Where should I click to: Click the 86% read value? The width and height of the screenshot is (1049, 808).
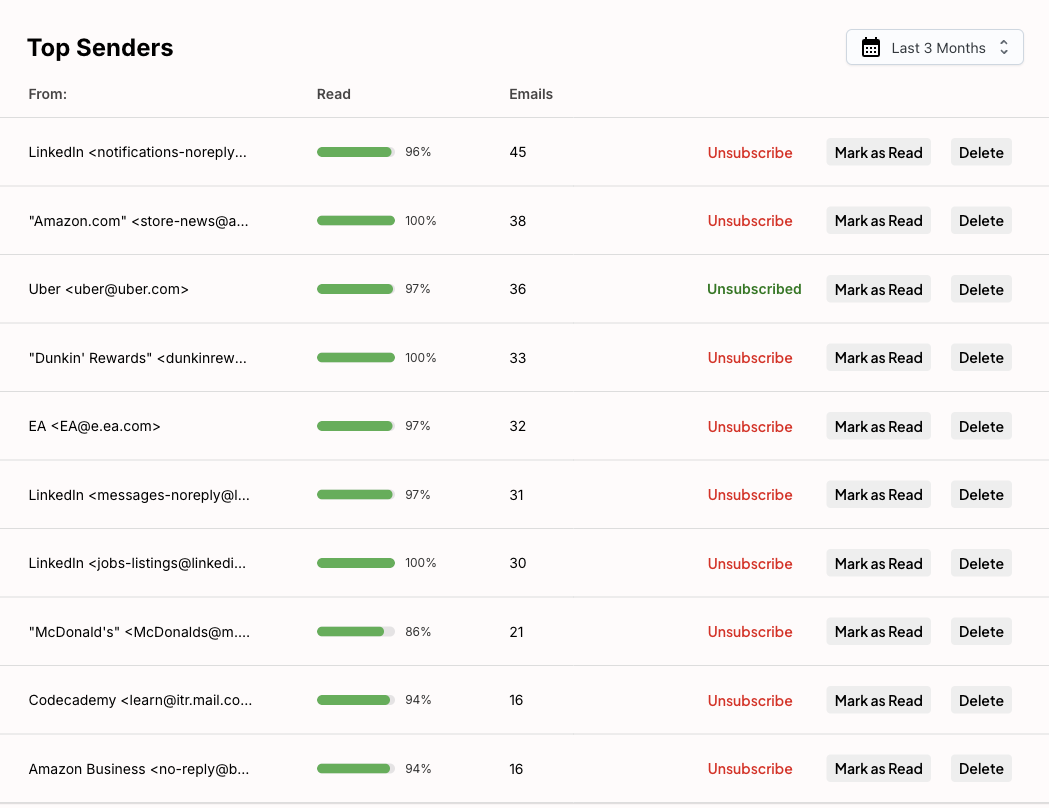(417, 631)
